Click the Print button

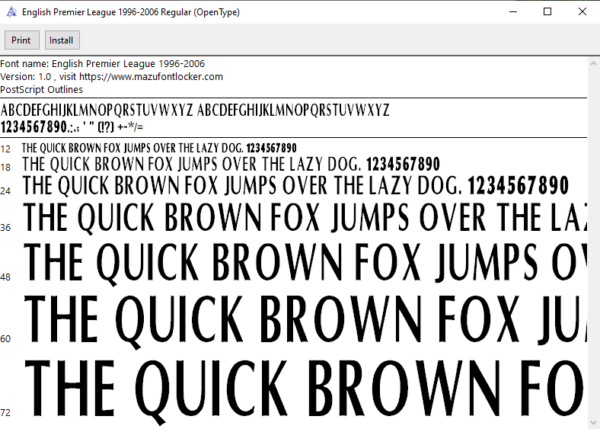(22, 40)
